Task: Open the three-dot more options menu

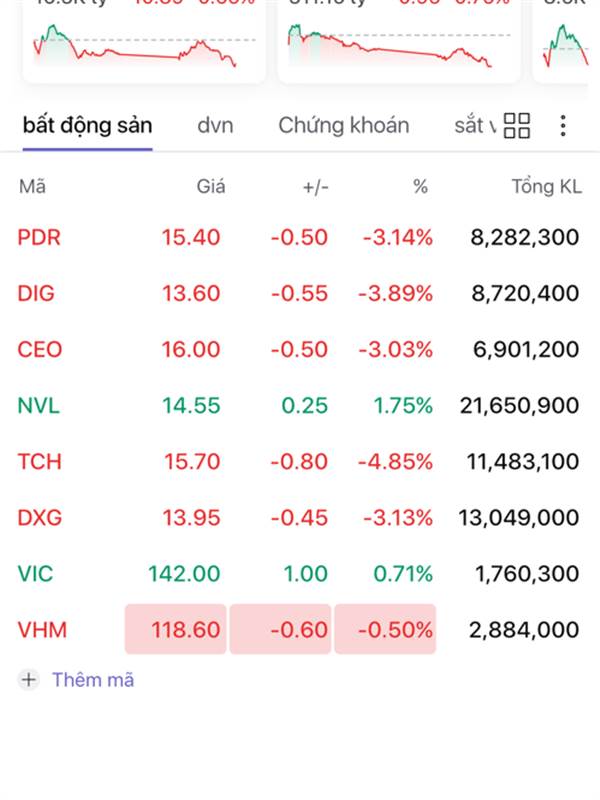Action: click(563, 126)
